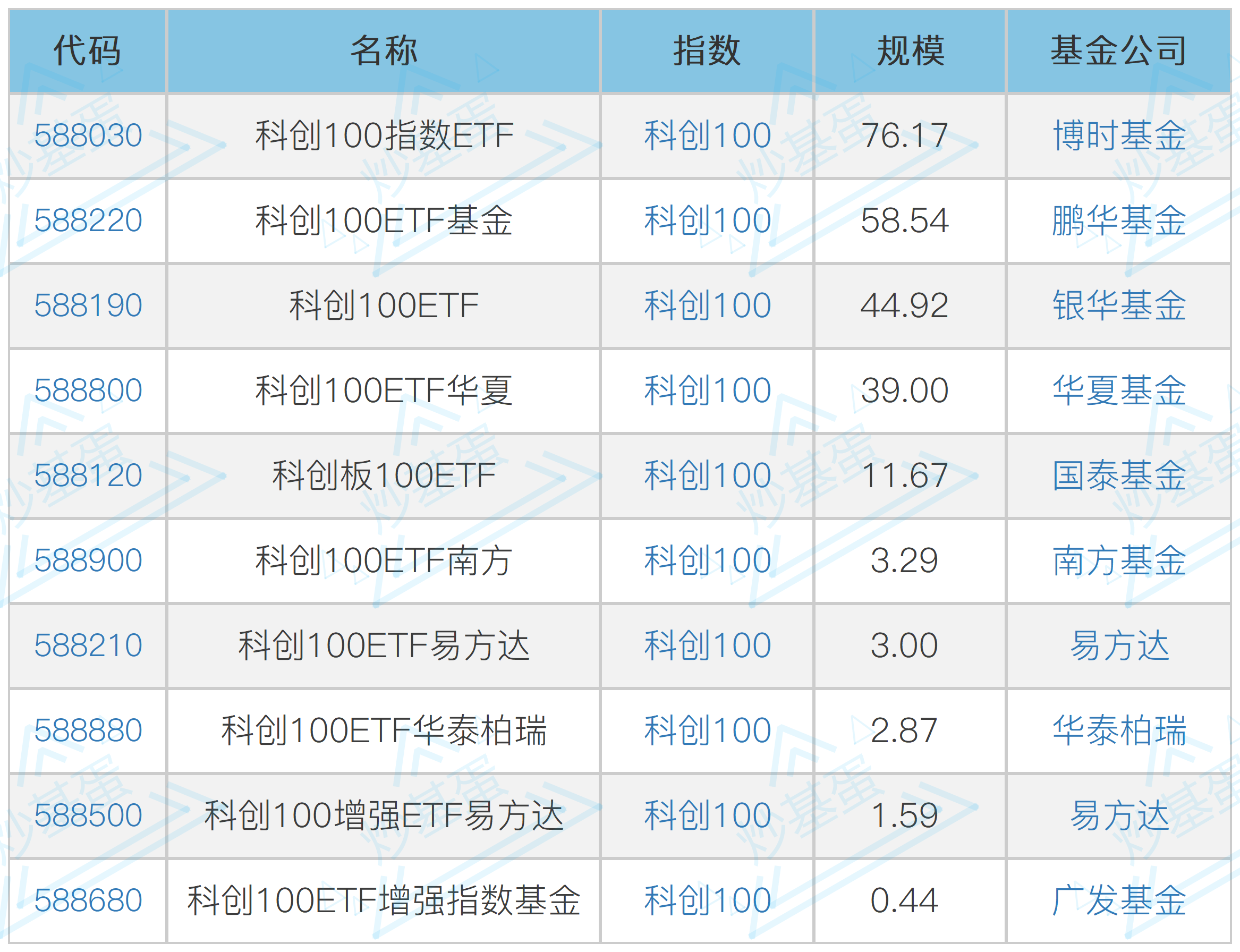
Task: Click the scale value 1.59
Action: coord(905,815)
